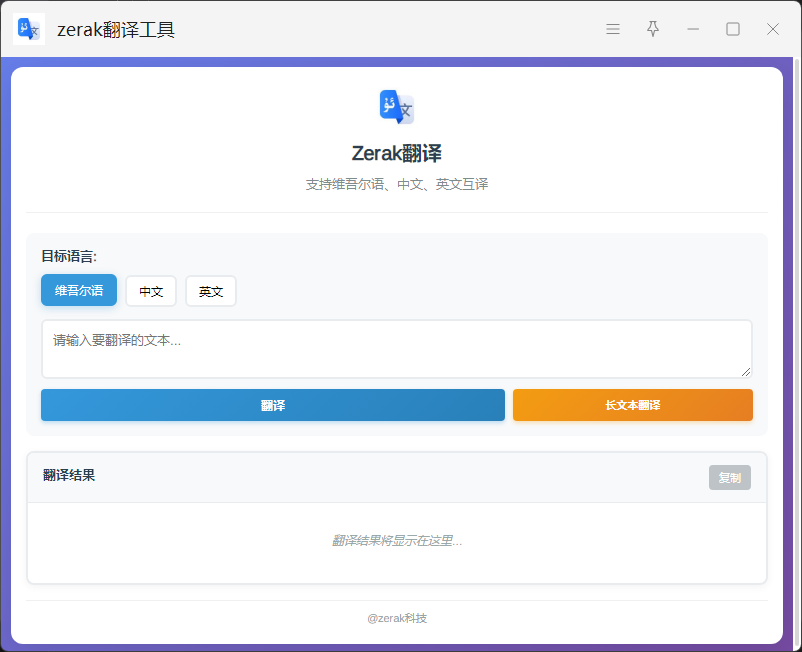
Task: Switch target language to 中文
Action: pyautogui.click(x=151, y=291)
